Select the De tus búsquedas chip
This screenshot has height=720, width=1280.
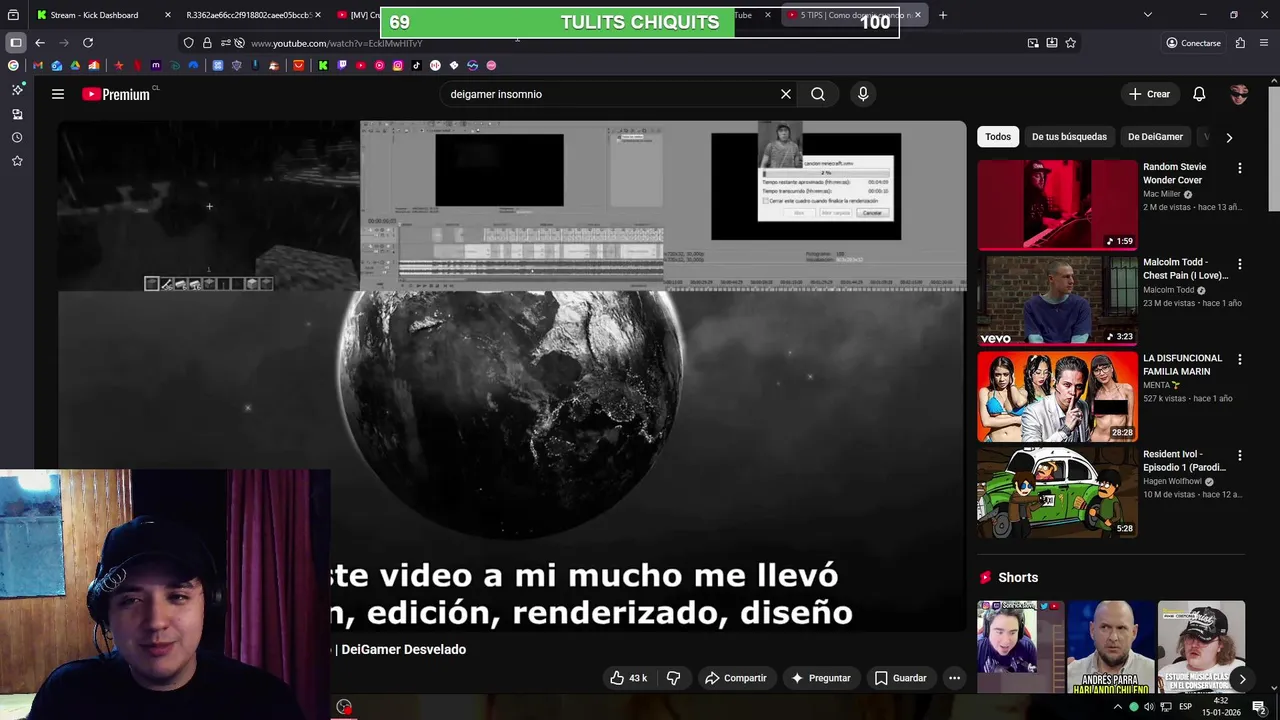[1069, 137]
